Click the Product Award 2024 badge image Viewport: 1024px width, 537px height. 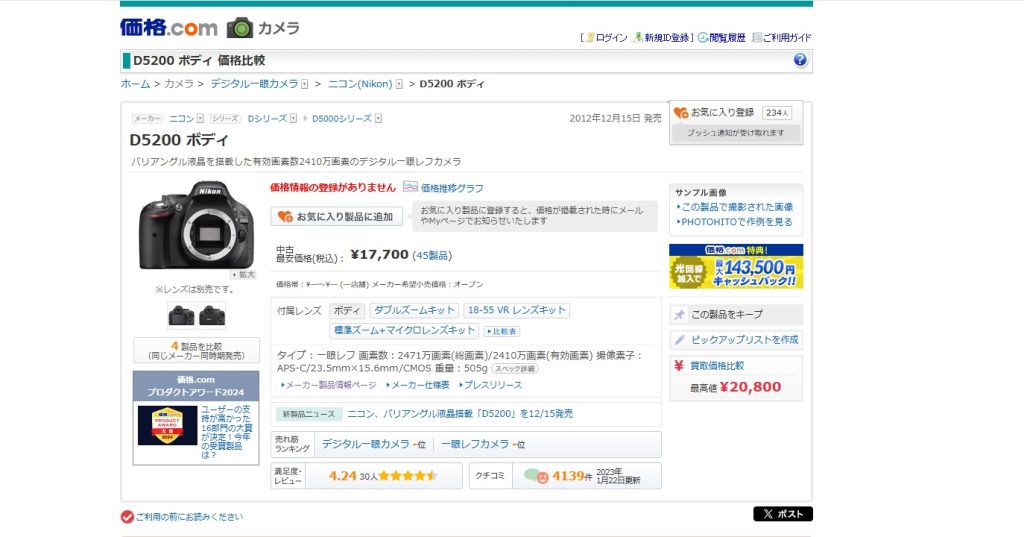pos(167,425)
